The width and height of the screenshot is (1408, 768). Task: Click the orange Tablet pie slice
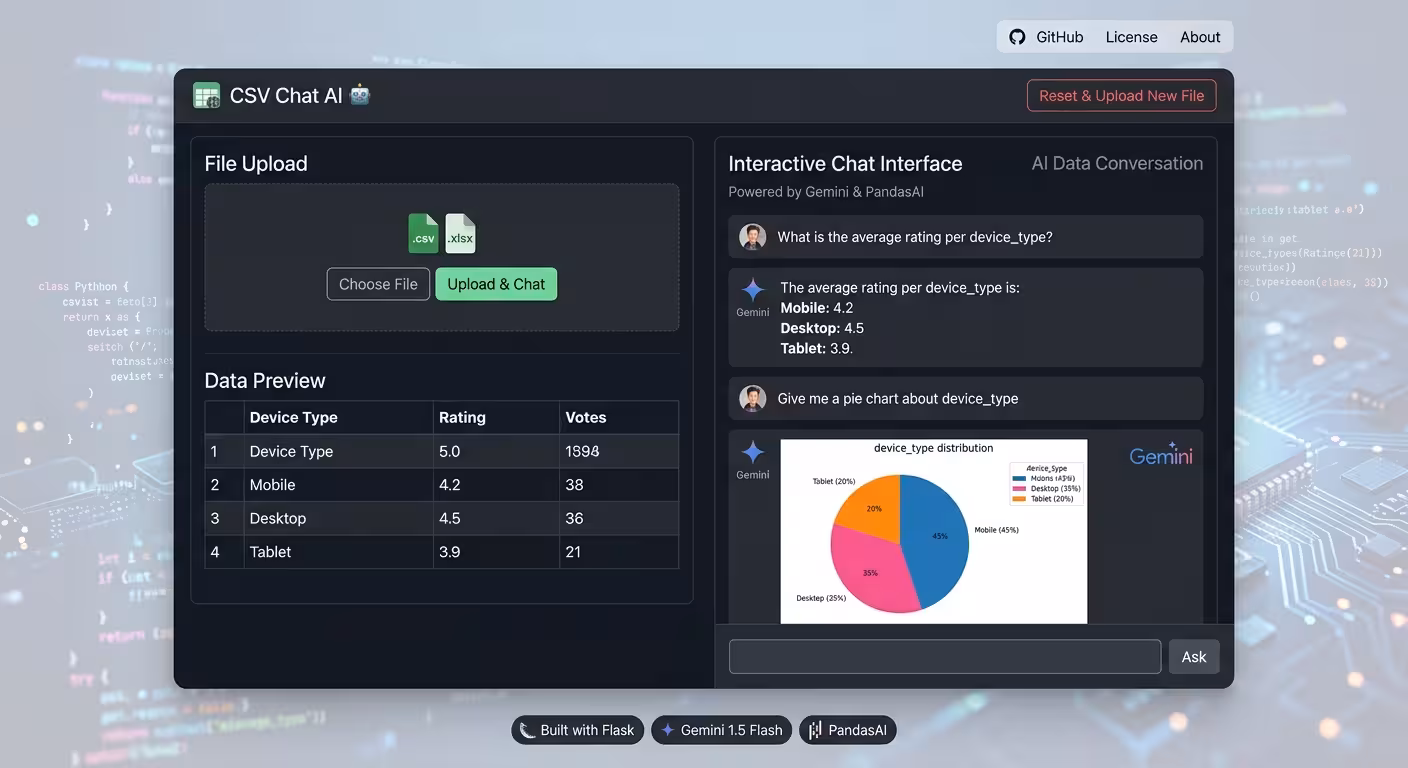coord(872,506)
